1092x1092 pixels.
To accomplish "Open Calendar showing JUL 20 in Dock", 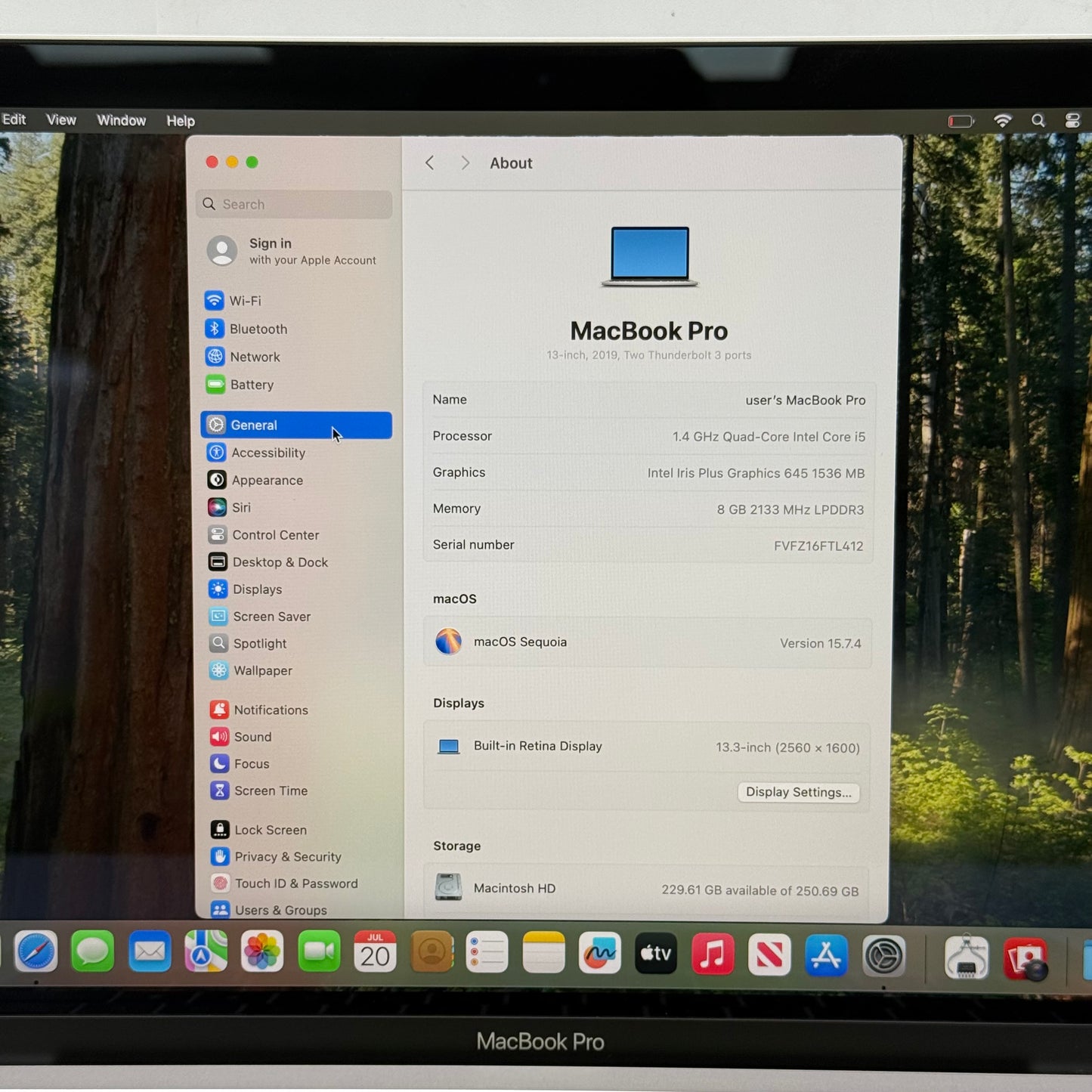I will [x=375, y=952].
